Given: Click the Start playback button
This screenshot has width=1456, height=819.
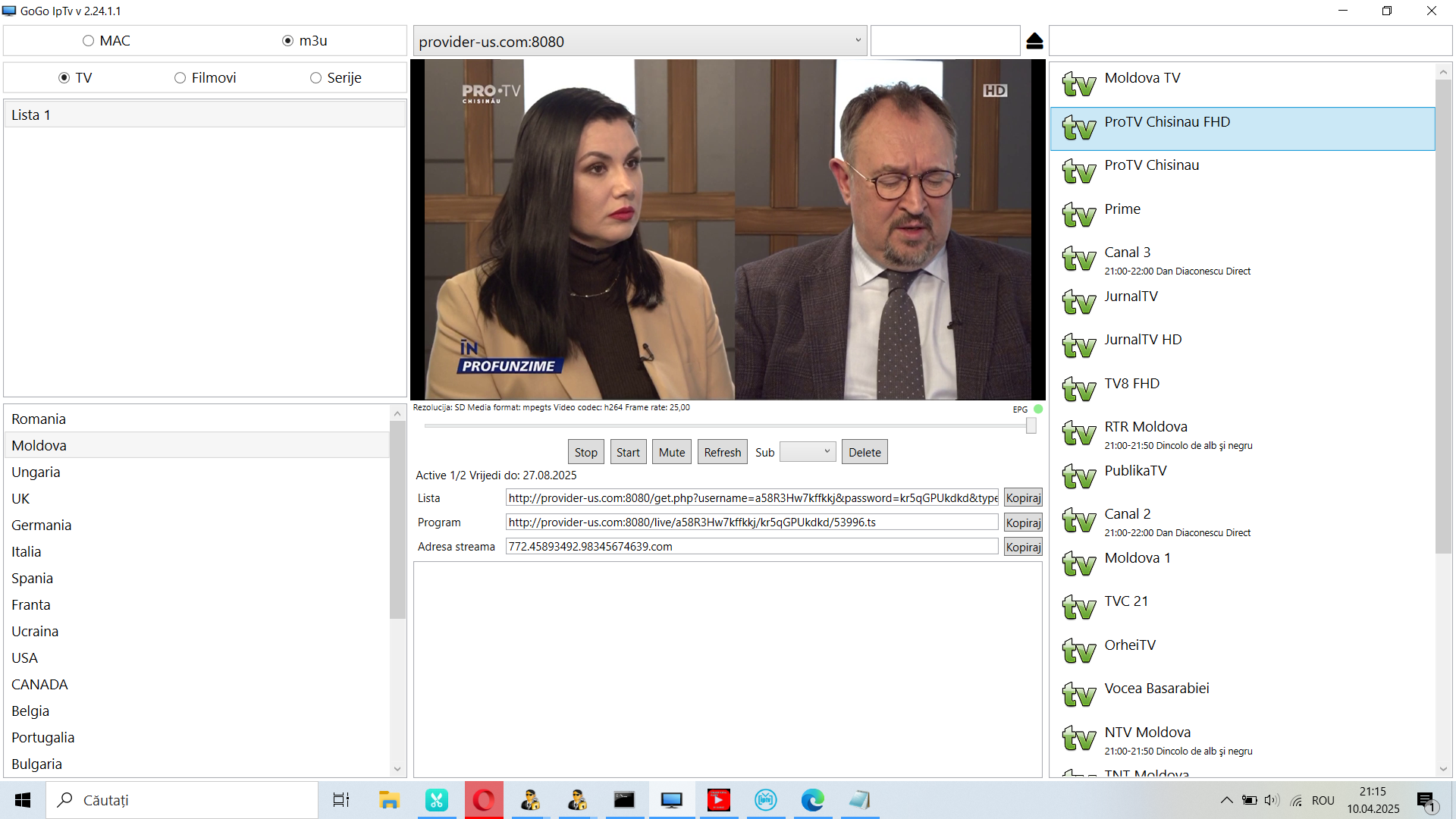Looking at the screenshot, I should [x=628, y=452].
